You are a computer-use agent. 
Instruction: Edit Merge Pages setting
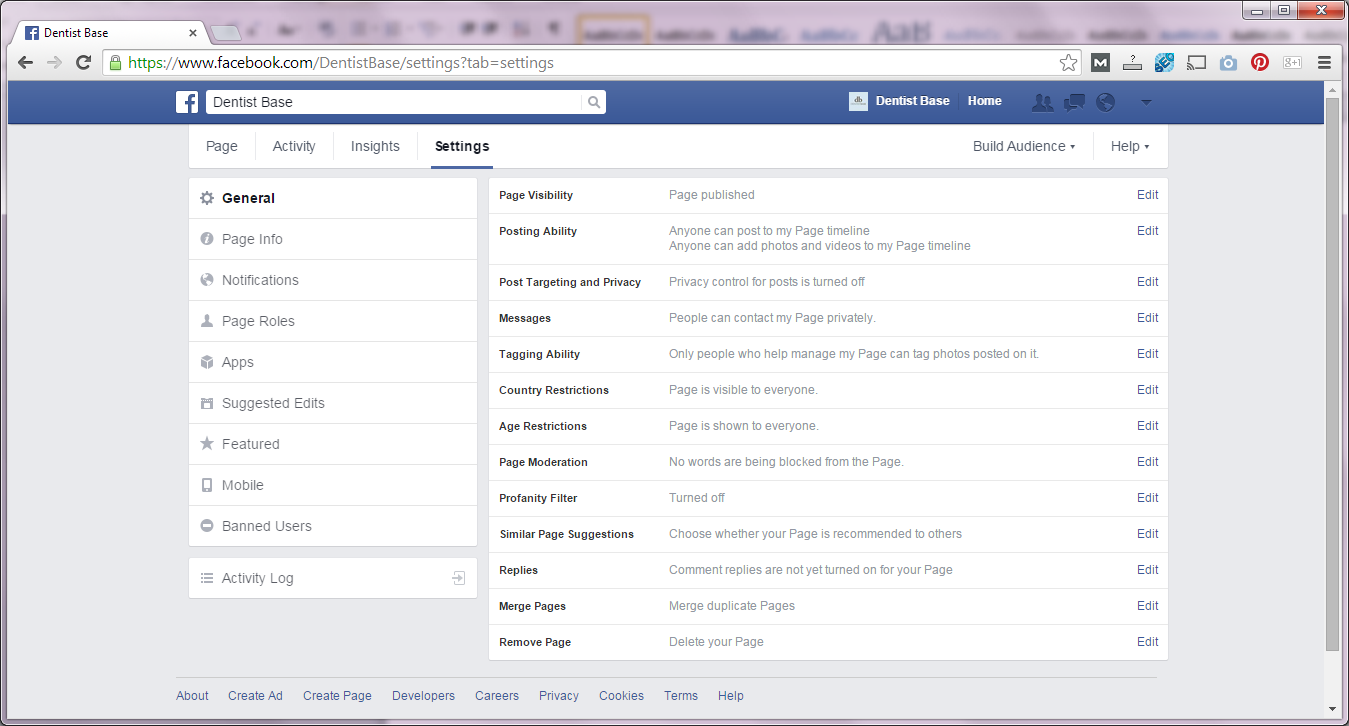coord(1148,606)
